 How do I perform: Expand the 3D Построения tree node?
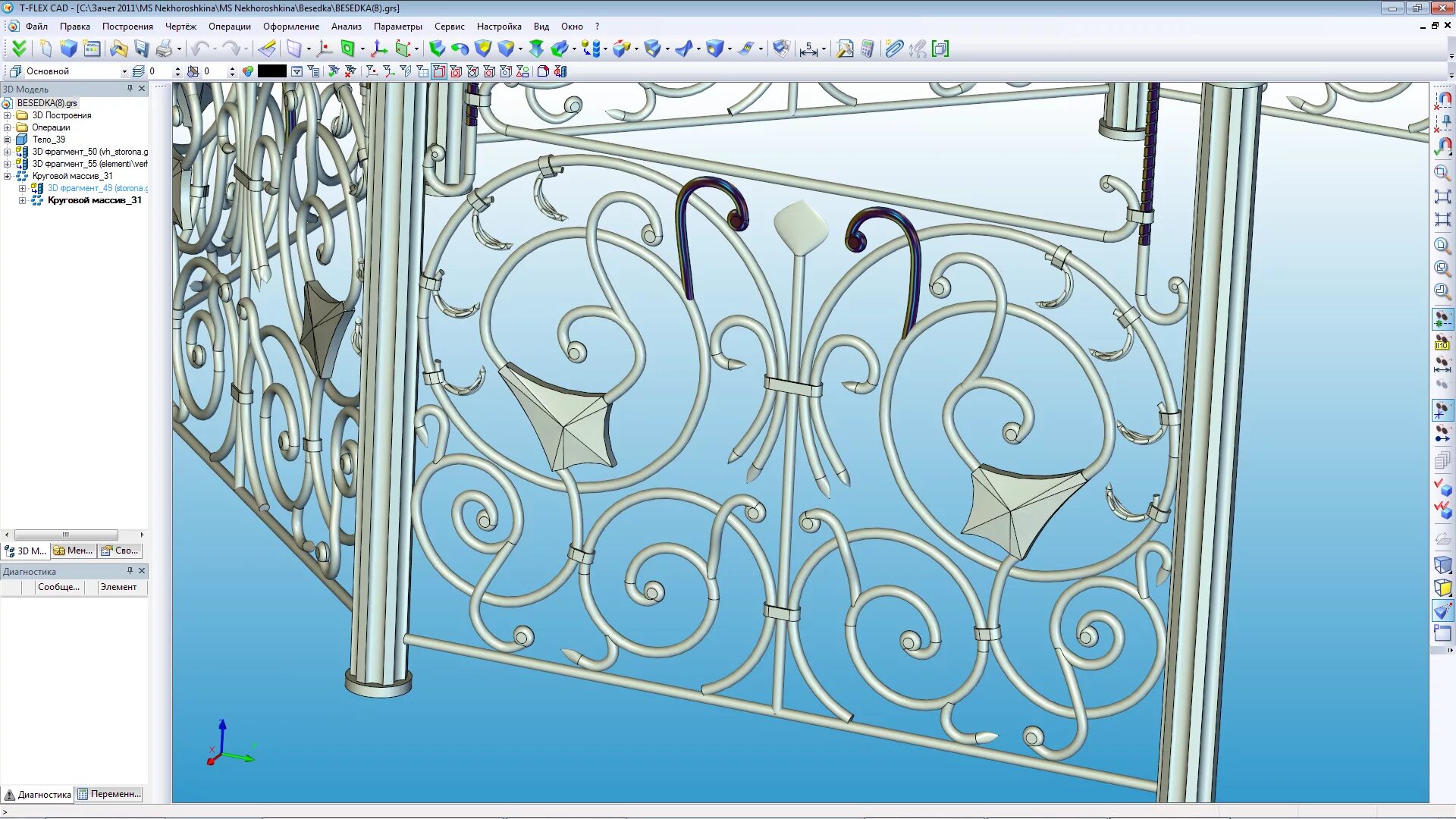[8, 115]
